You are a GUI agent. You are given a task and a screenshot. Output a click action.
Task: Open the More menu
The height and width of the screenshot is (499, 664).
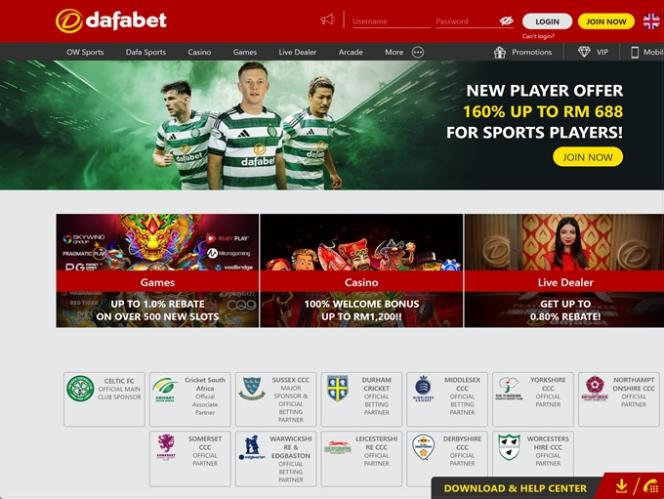[x=394, y=52]
